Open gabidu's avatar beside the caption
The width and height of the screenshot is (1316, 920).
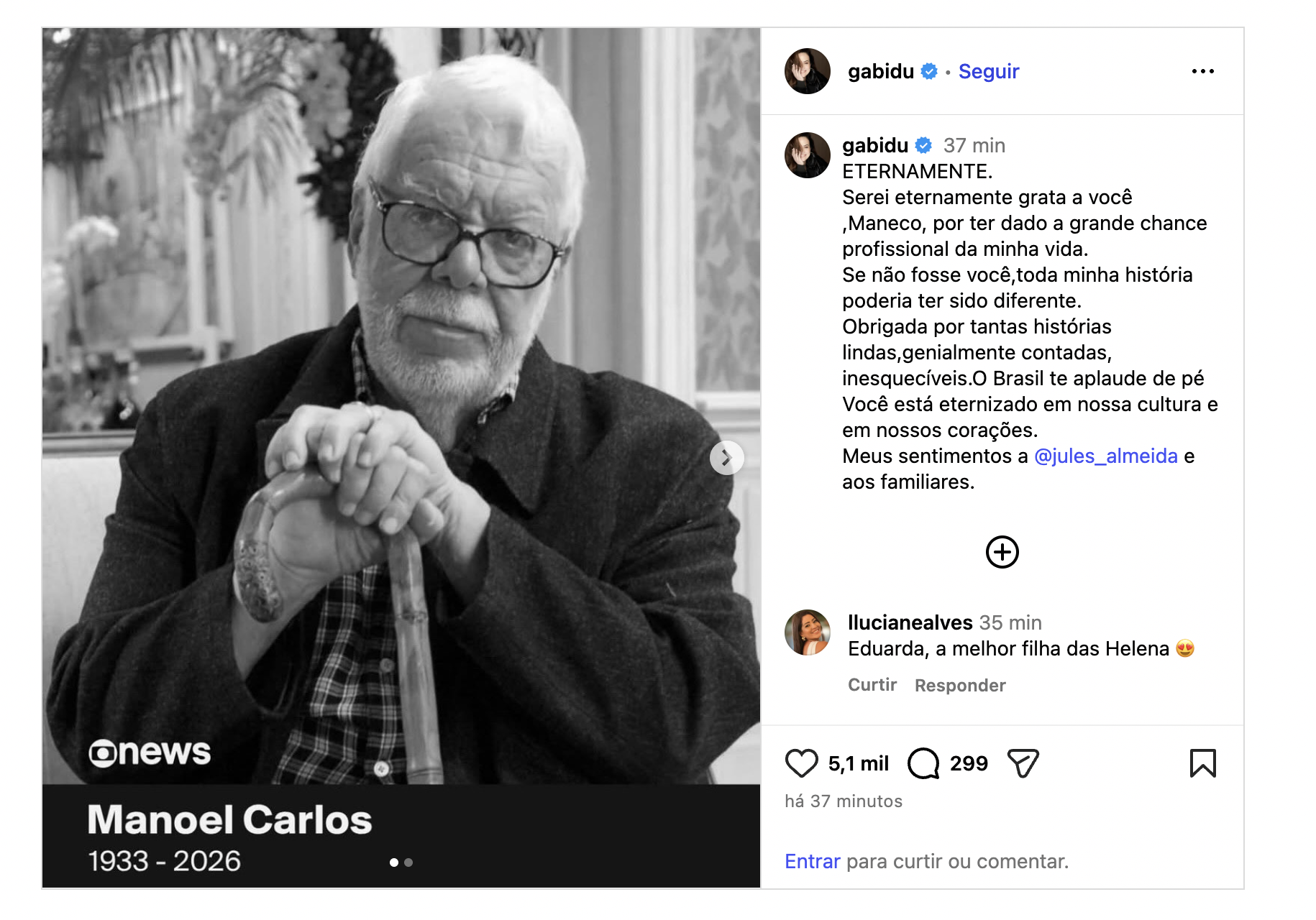click(x=807, y=155)
